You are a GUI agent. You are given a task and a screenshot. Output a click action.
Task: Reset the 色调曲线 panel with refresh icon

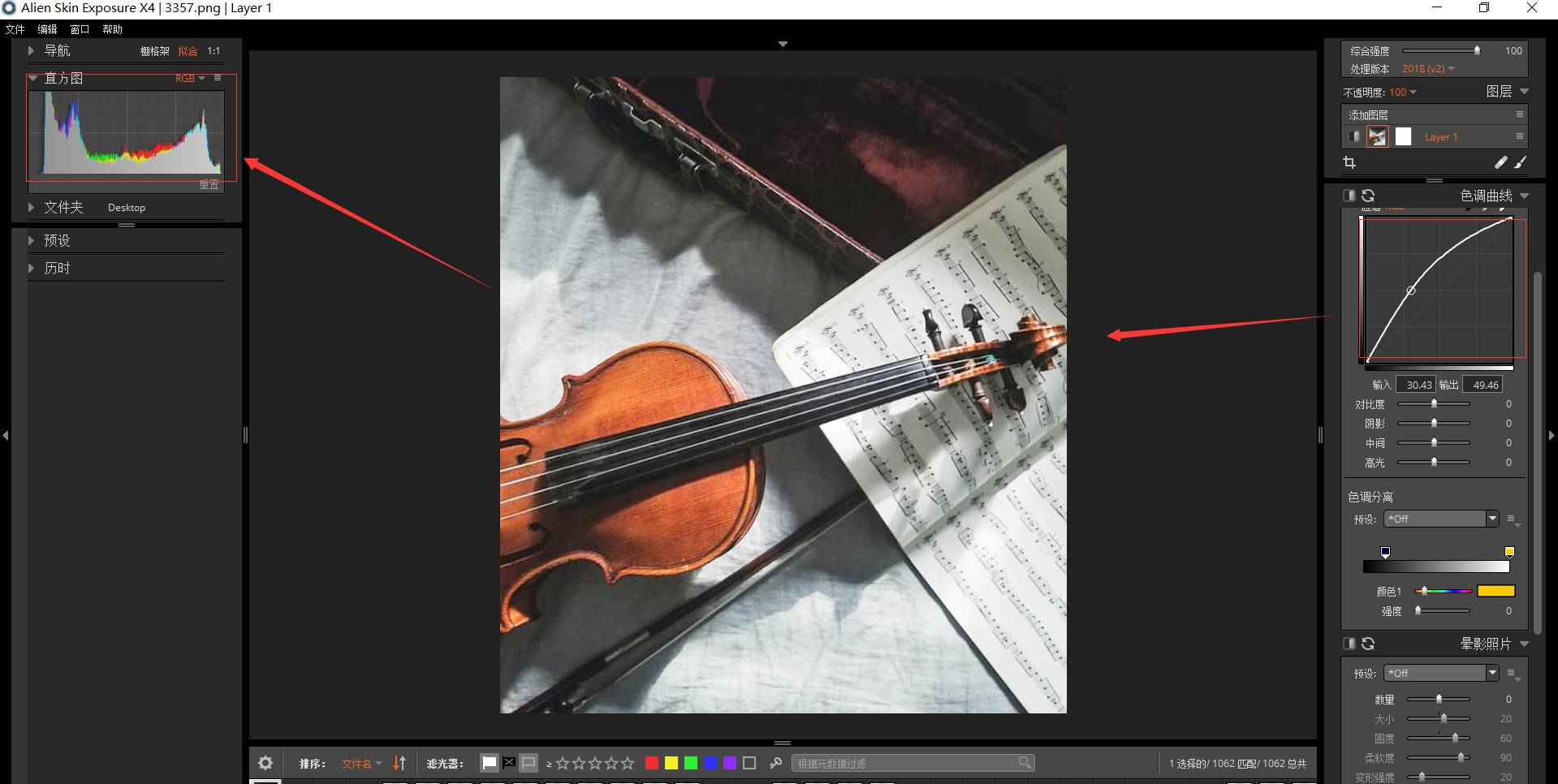tap(1368, 196)
